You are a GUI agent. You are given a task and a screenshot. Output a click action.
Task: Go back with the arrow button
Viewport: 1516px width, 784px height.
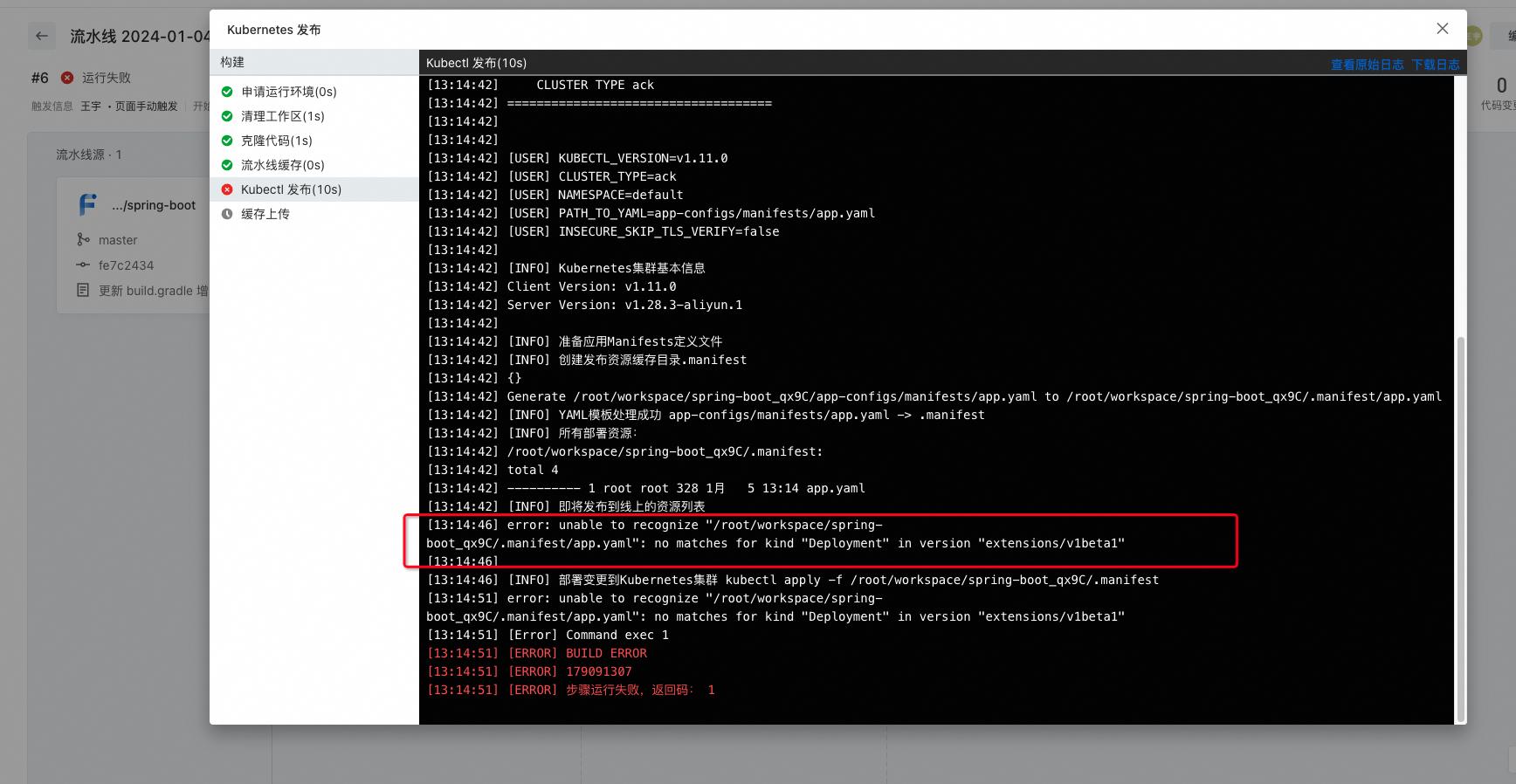42,36
